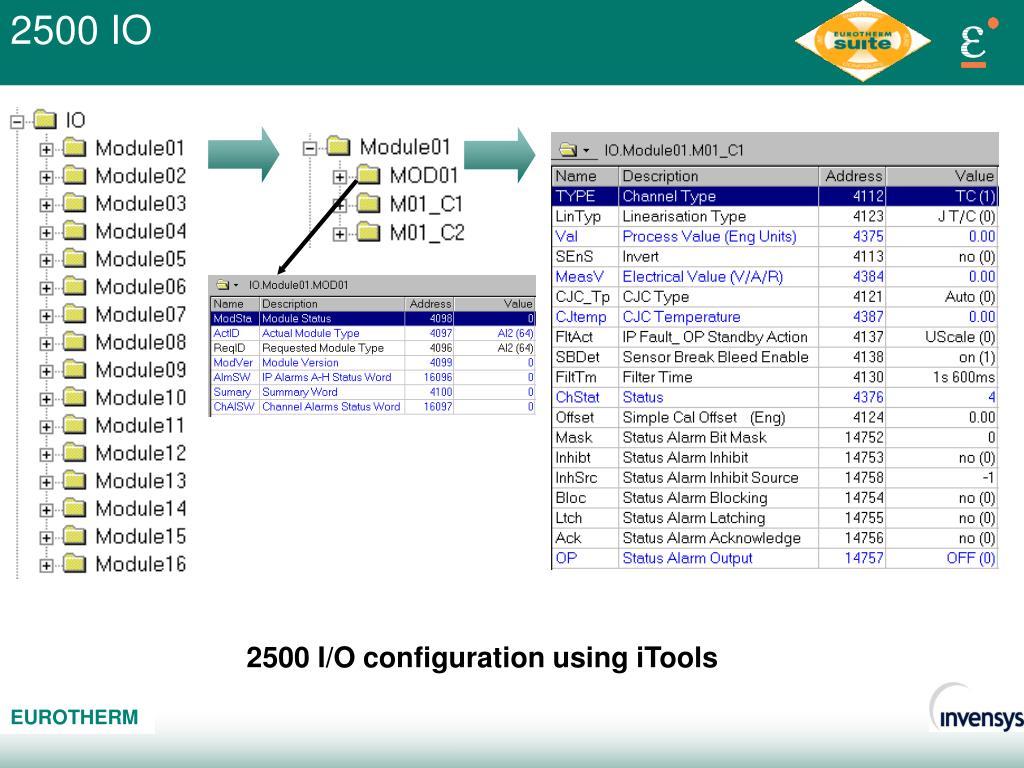Select the Offset Simple Cal Offset row
This screenshot has width=1024, height=768.
pyautogui.click(x=775, y=418)
